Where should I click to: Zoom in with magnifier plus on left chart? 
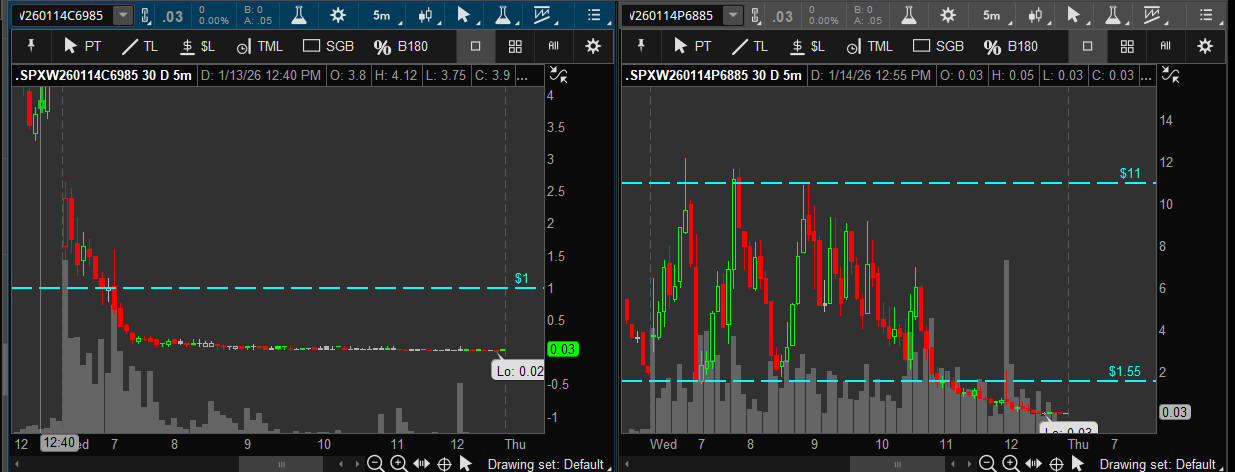point(398,463)
